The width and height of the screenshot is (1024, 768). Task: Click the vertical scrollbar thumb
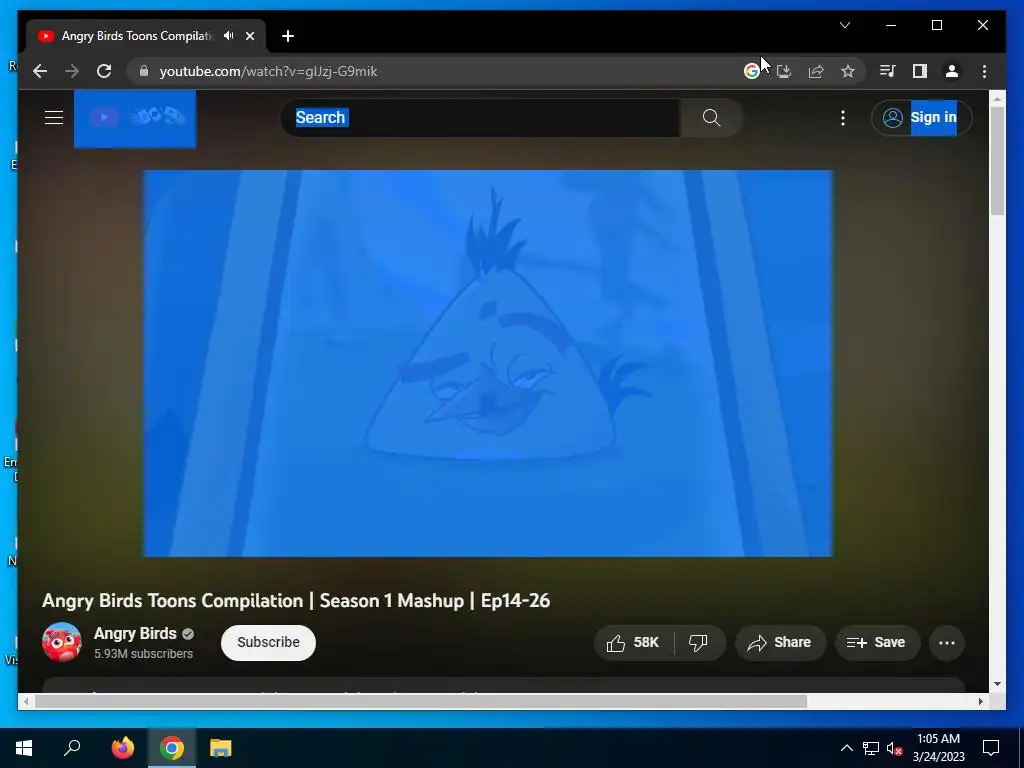pyautogui.click(x=997, y=161)
